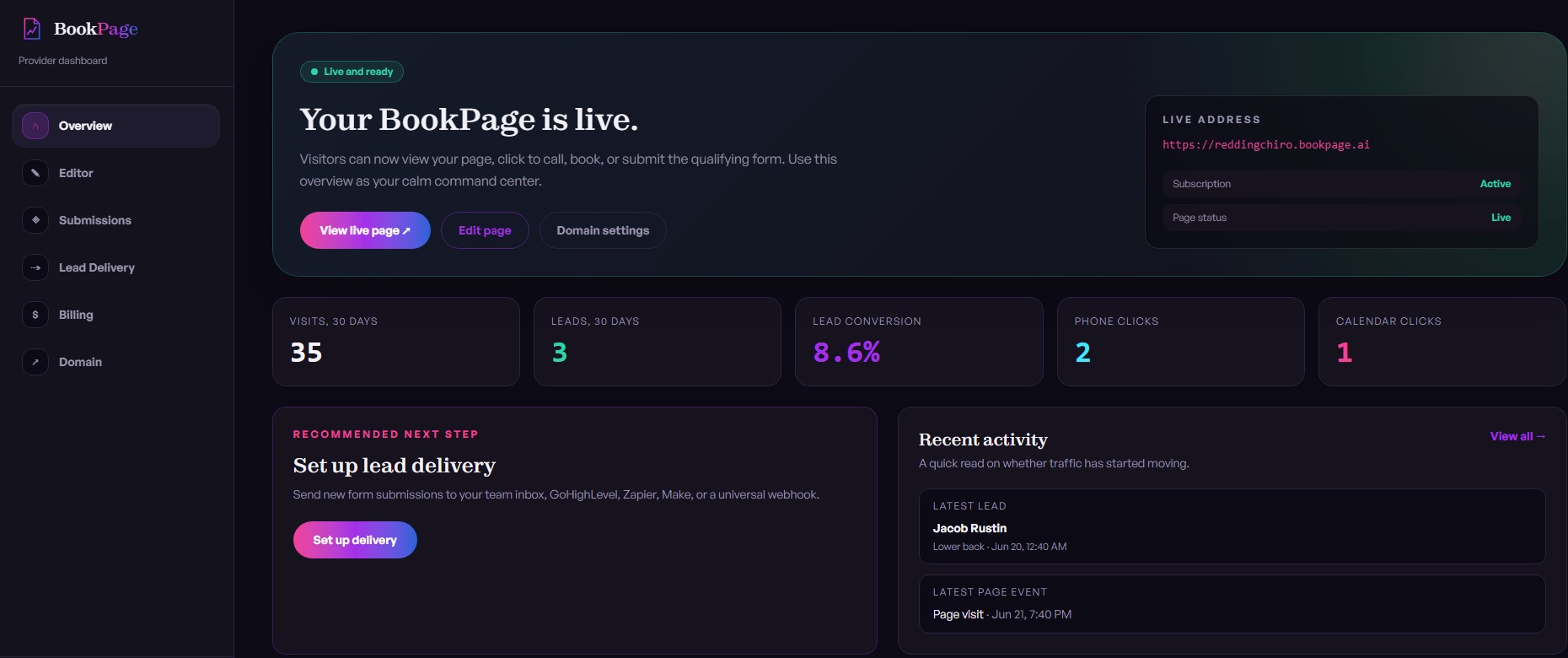The height and width of the screenshot is (658, 1568).
Task: Click the Subscription Active row
Action: coord(1341,184)
